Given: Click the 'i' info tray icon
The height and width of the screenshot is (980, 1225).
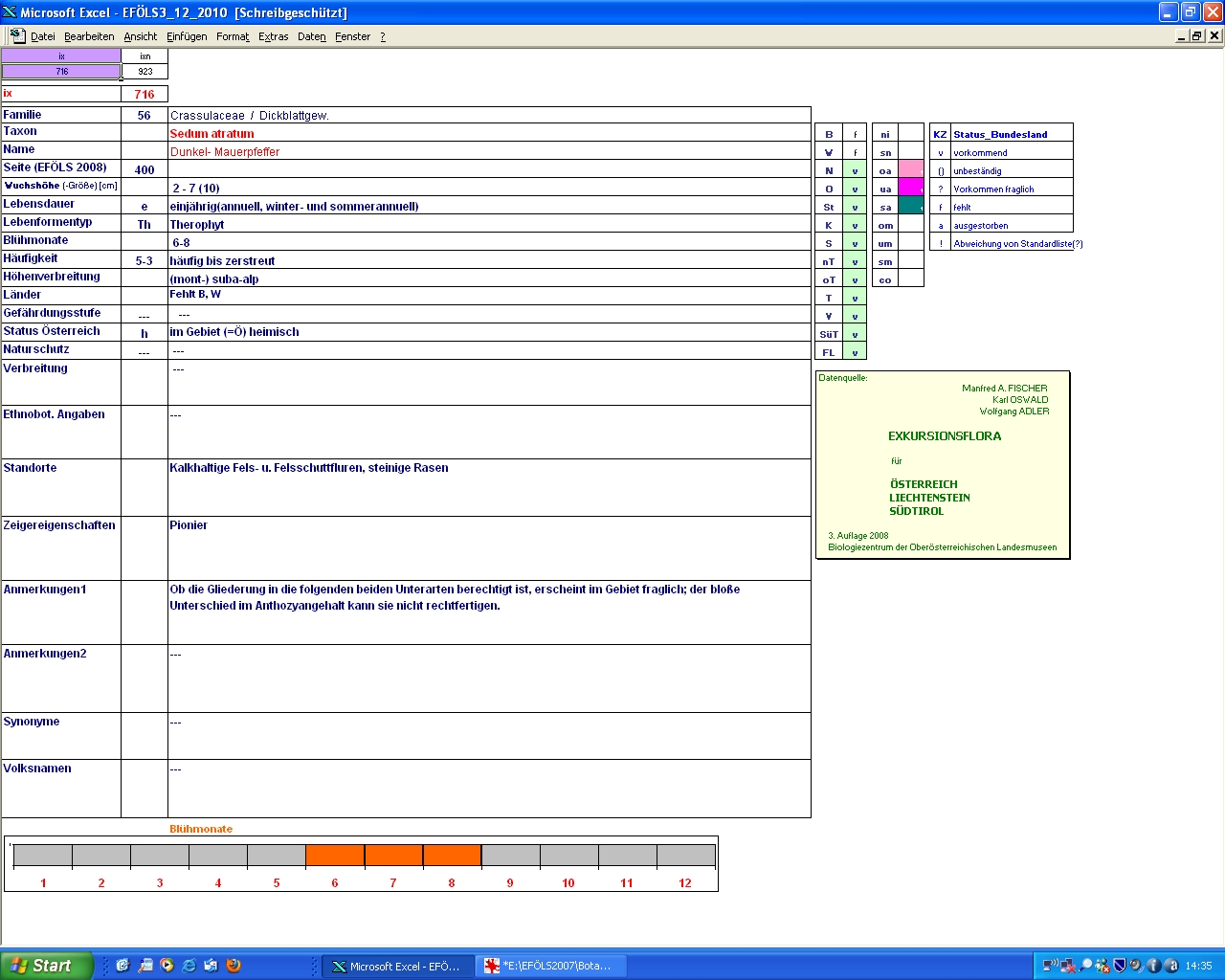Looking at the screenshot, I should (1153, 966).
